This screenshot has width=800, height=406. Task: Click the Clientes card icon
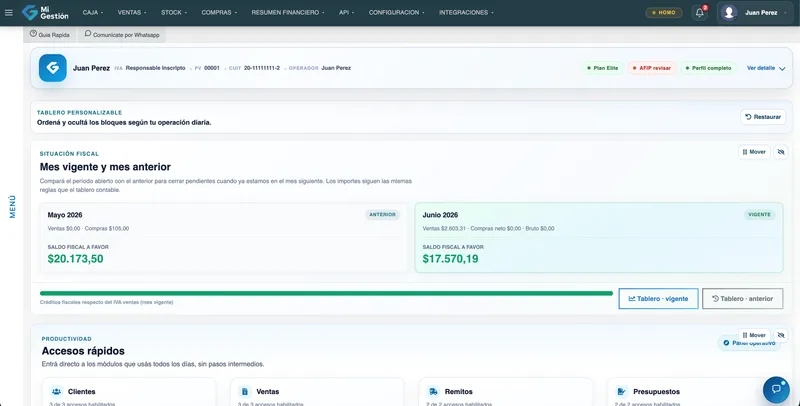pos(57,392)
